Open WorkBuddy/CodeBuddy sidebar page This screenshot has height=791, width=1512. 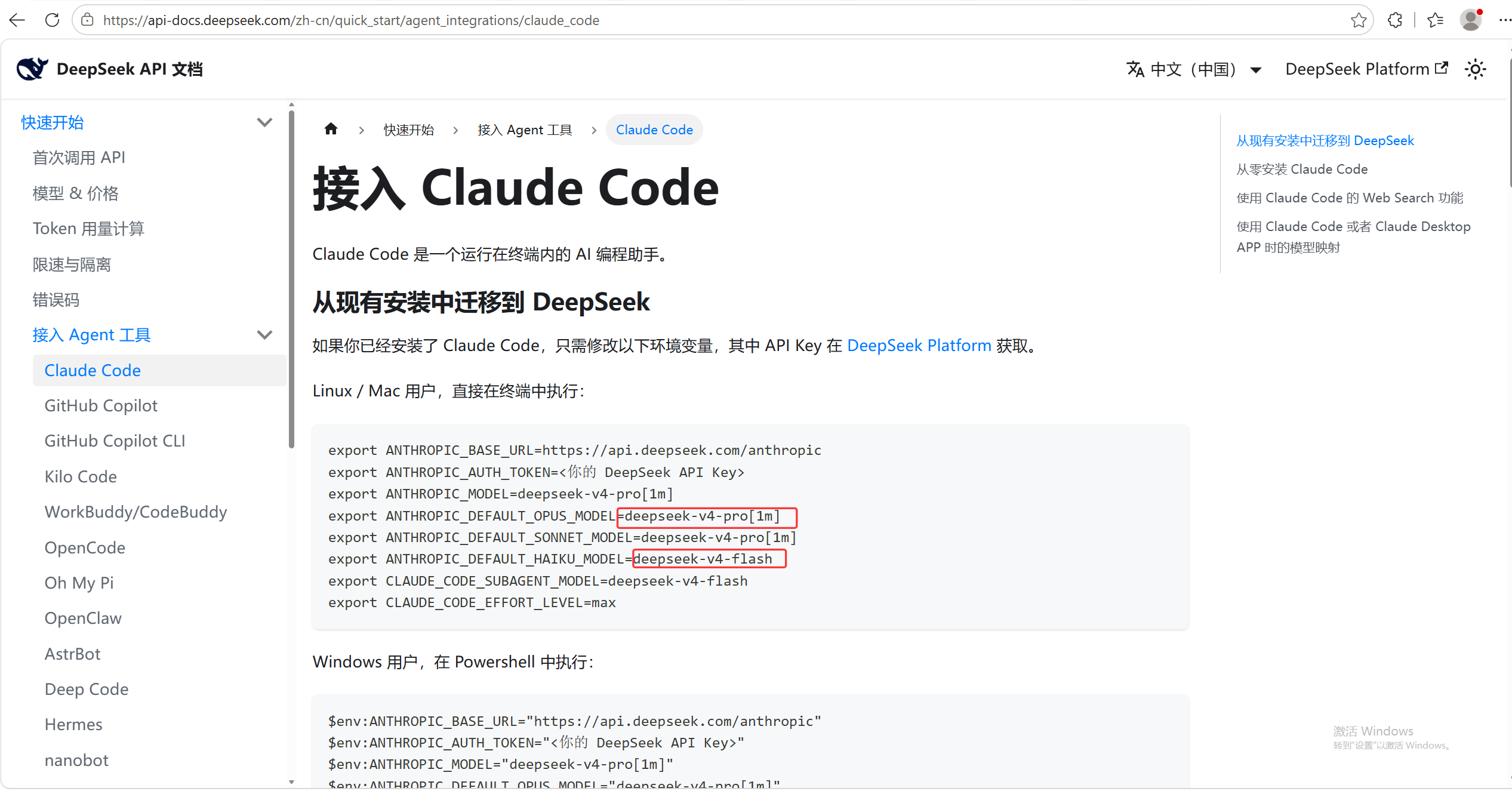pyautogui.click(x=136, y=512)
